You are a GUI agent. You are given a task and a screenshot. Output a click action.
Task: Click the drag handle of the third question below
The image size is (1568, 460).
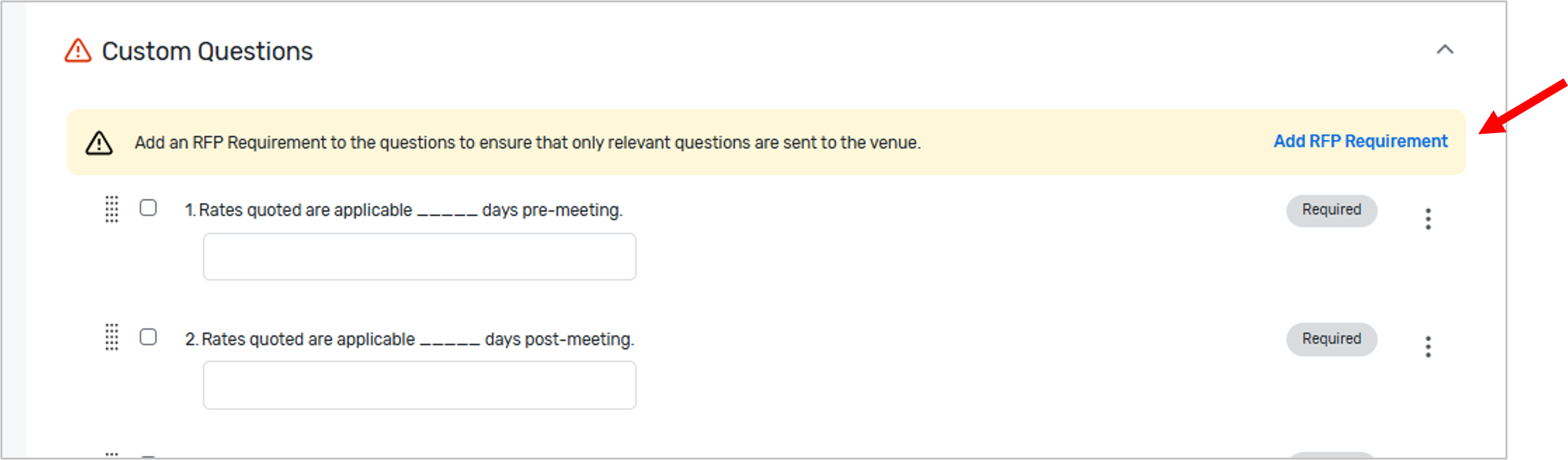(x=111, y=454)
